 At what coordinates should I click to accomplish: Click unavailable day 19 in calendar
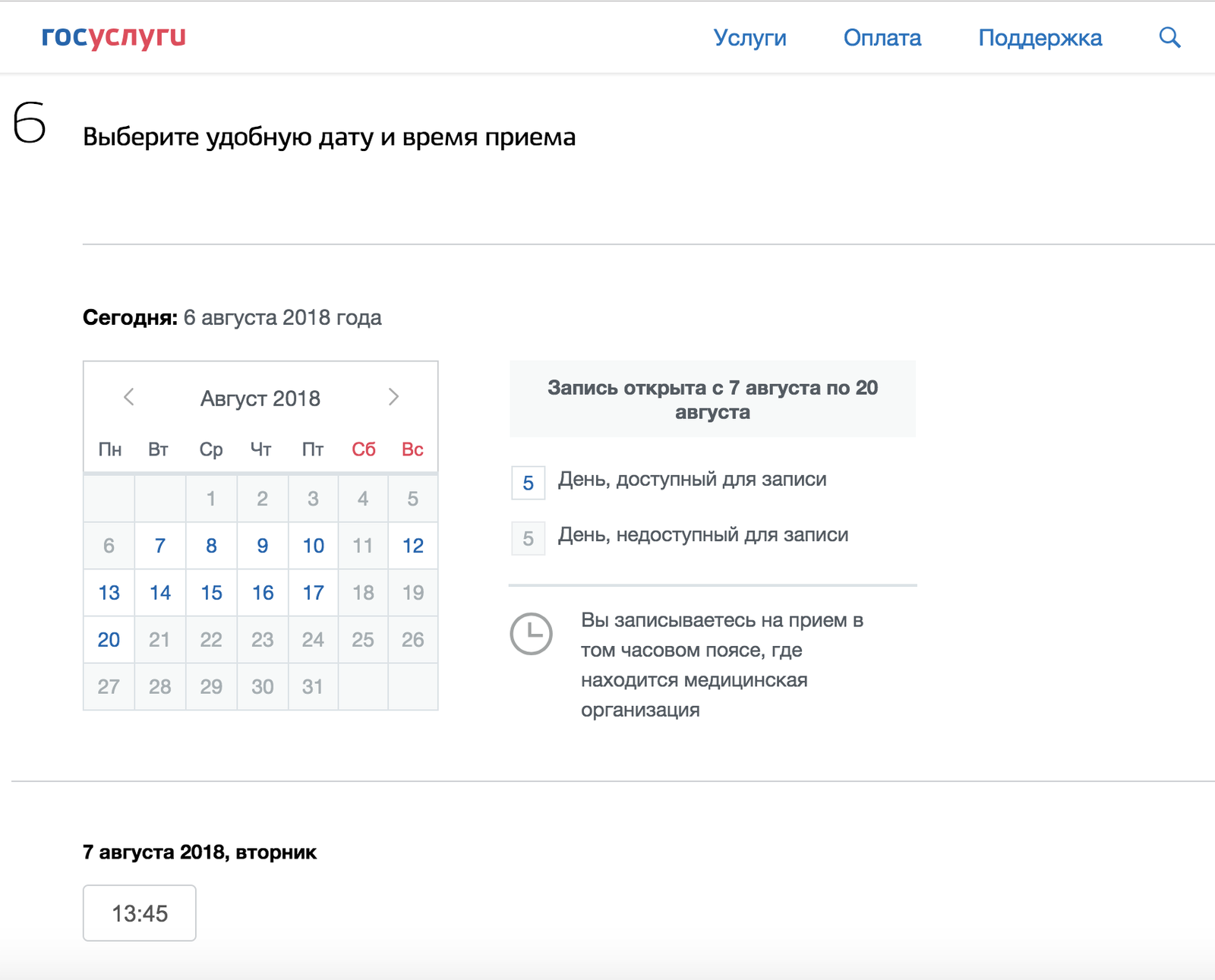tap(413, 593)
